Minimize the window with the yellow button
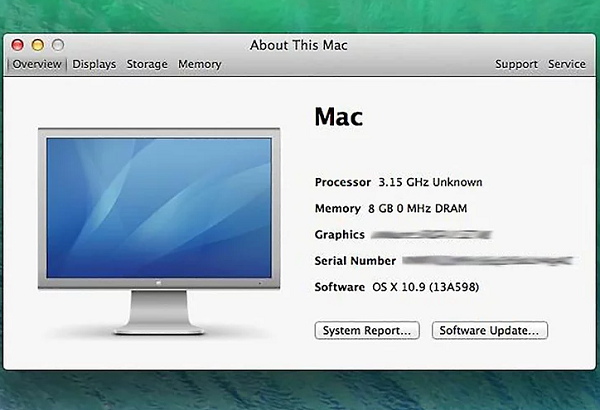The height and width of the screenshot is (410, 600). click(x=38, y=45)
